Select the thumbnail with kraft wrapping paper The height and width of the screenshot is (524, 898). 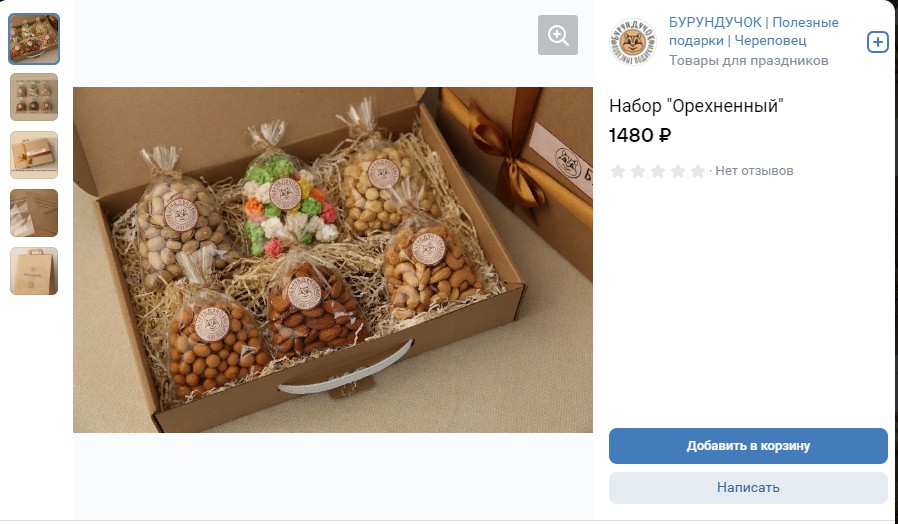click(34, 212)
